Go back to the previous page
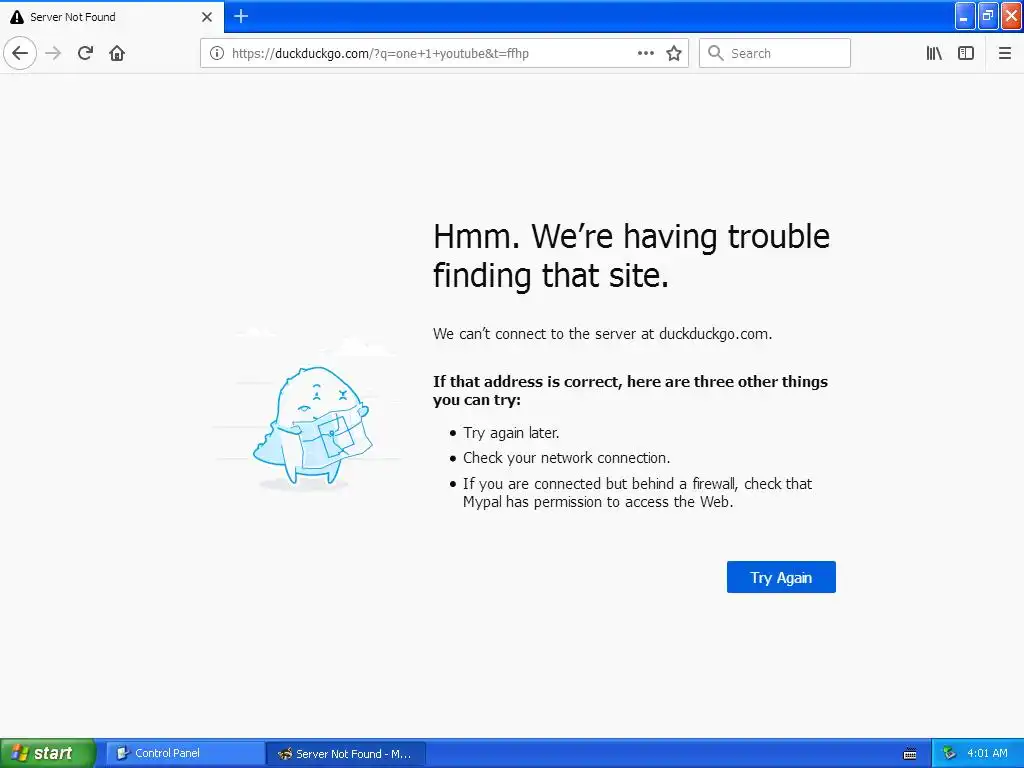 click(x=20, y=53)
